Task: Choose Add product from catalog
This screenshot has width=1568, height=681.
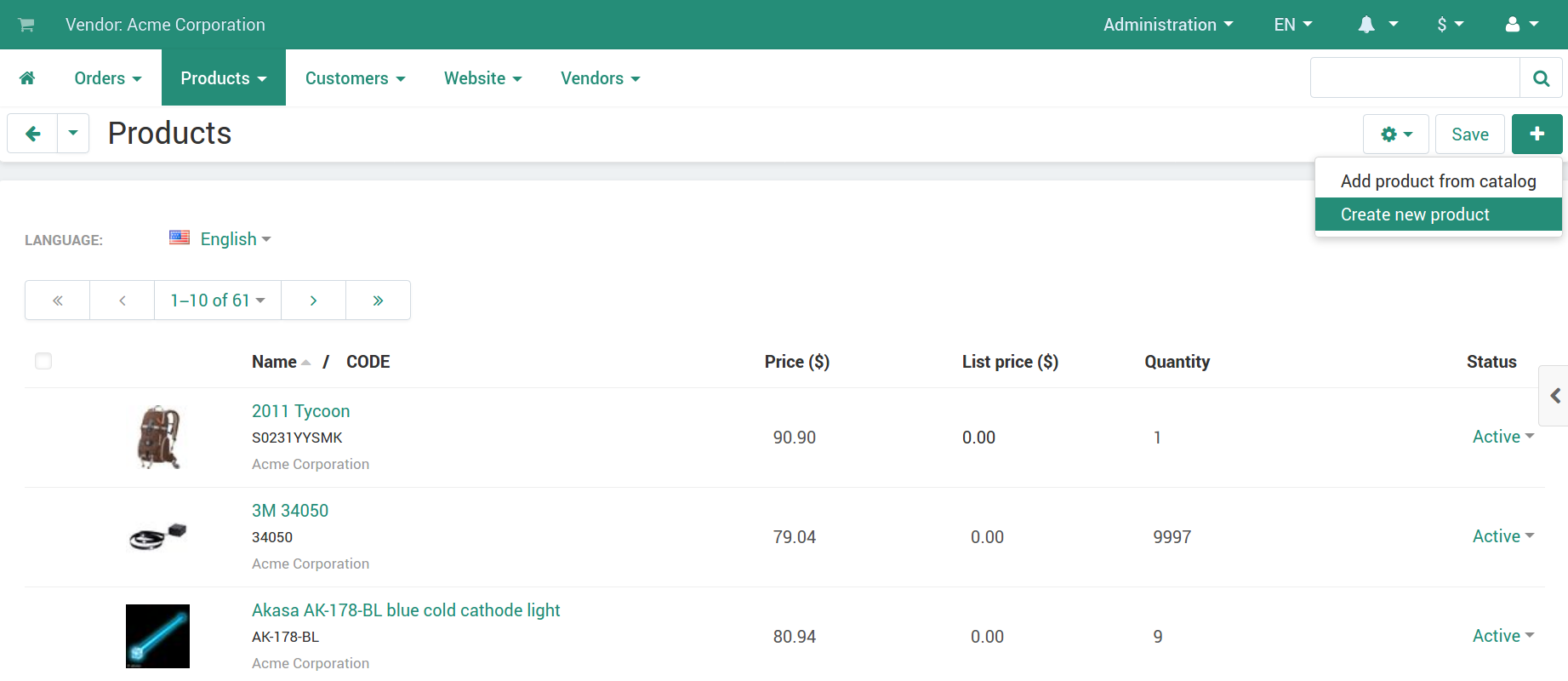Action: click(x=1439, y=181)
